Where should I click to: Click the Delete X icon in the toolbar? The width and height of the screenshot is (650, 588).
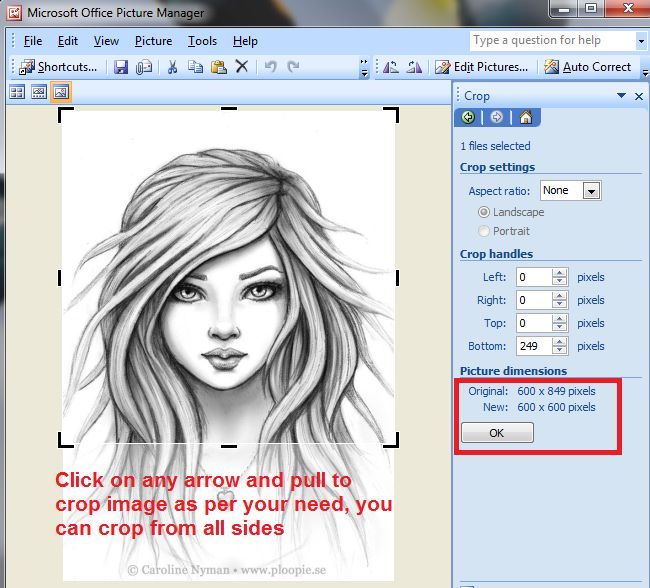pos(242,66)
